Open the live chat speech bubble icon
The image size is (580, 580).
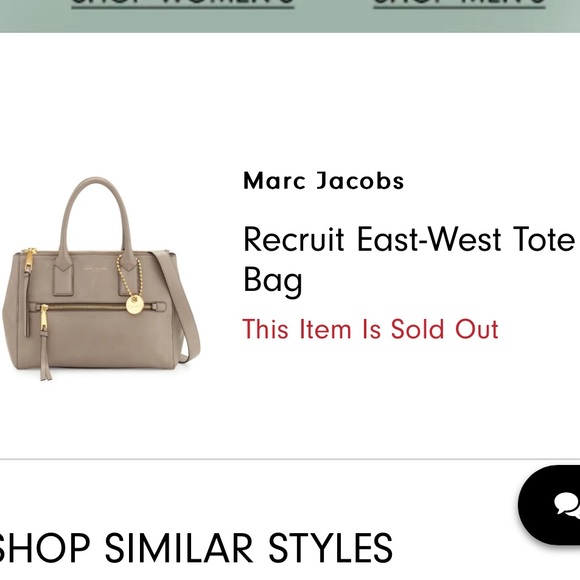coord(567,505)
